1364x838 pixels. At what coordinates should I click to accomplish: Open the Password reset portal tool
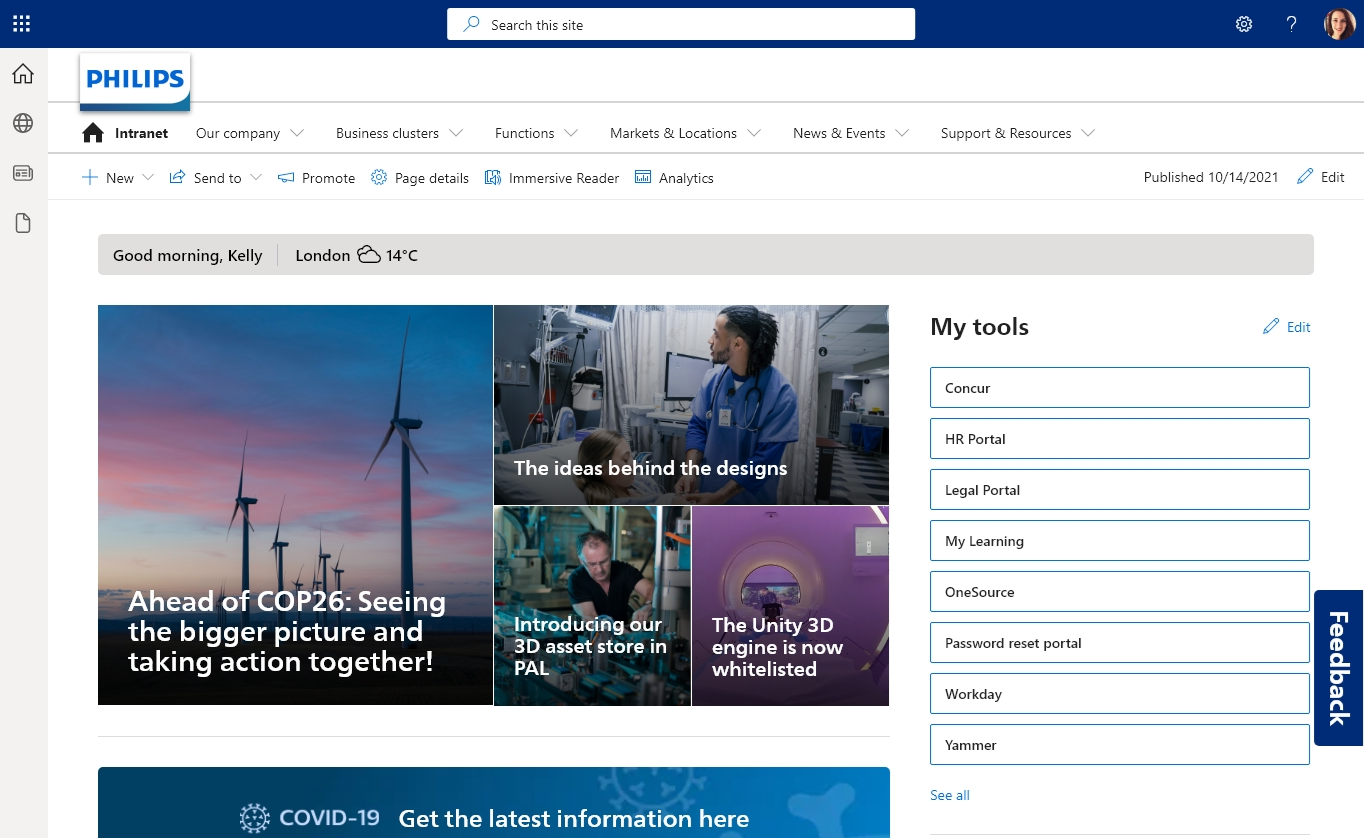coord(1120,642)
